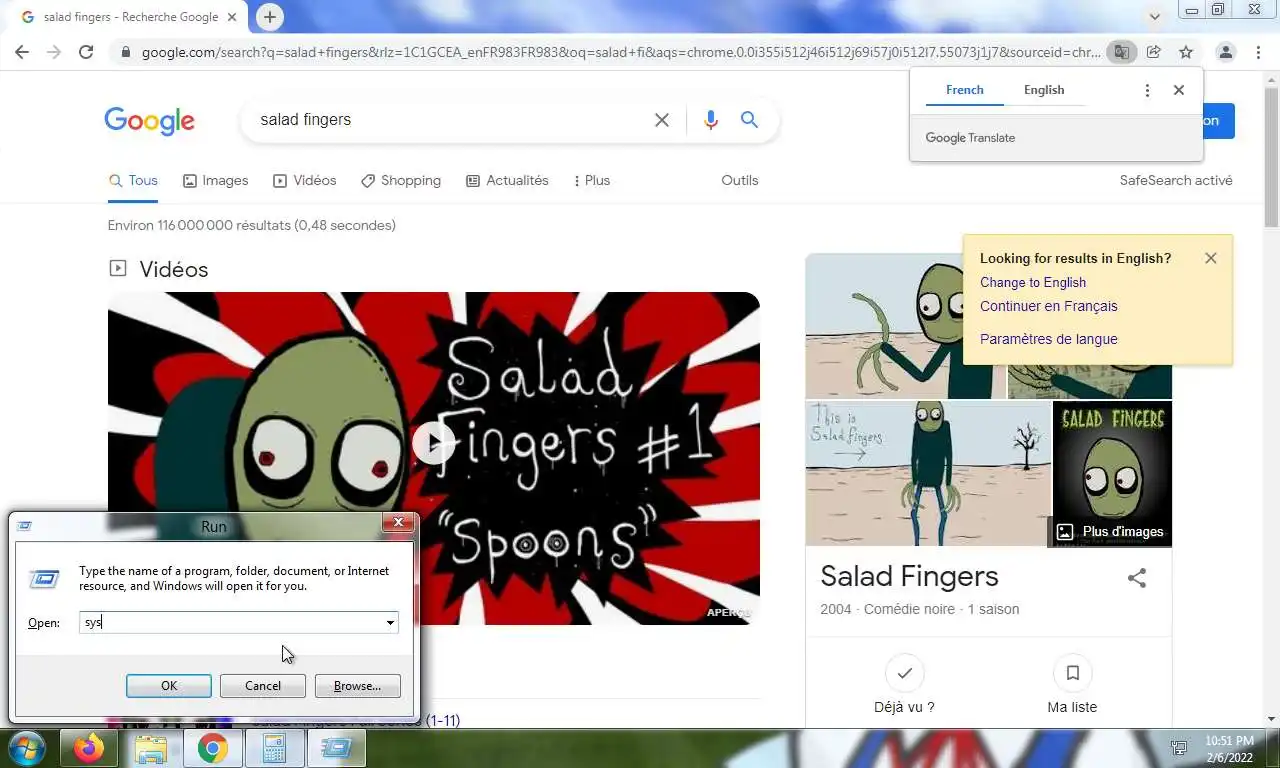1280x768 pixels.
Task: Open Chrome's three-dot menu
Action: (x=1258, y=52)
